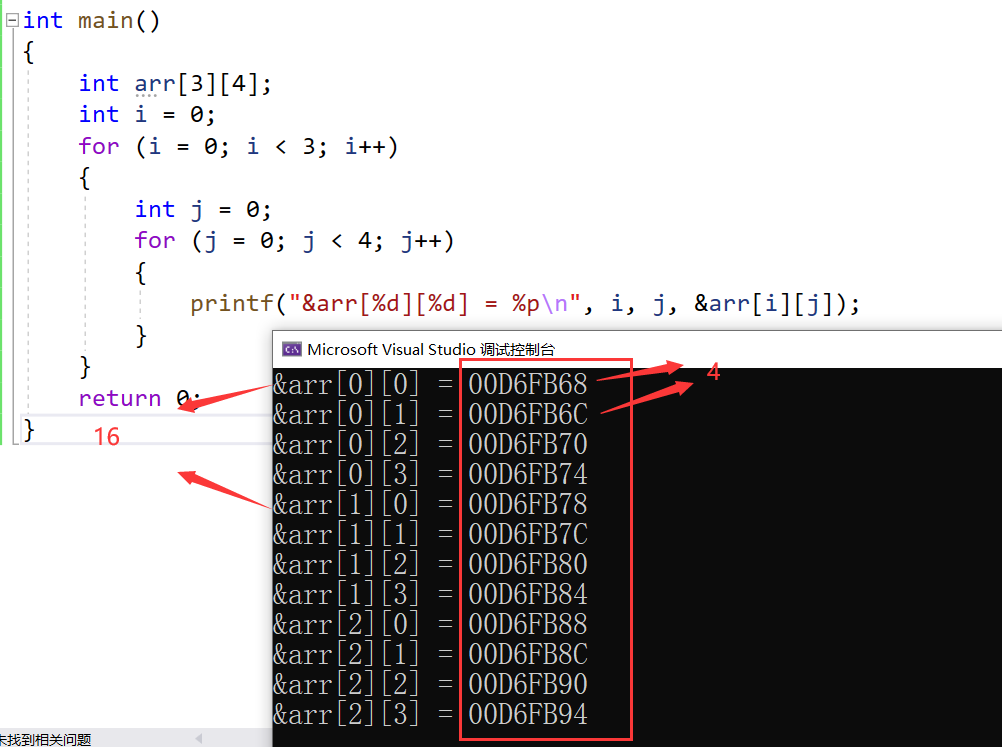Click the horizontal scrollbar left arrow
This screenshot has width=1002, height=747.
[x=199, y=738]
